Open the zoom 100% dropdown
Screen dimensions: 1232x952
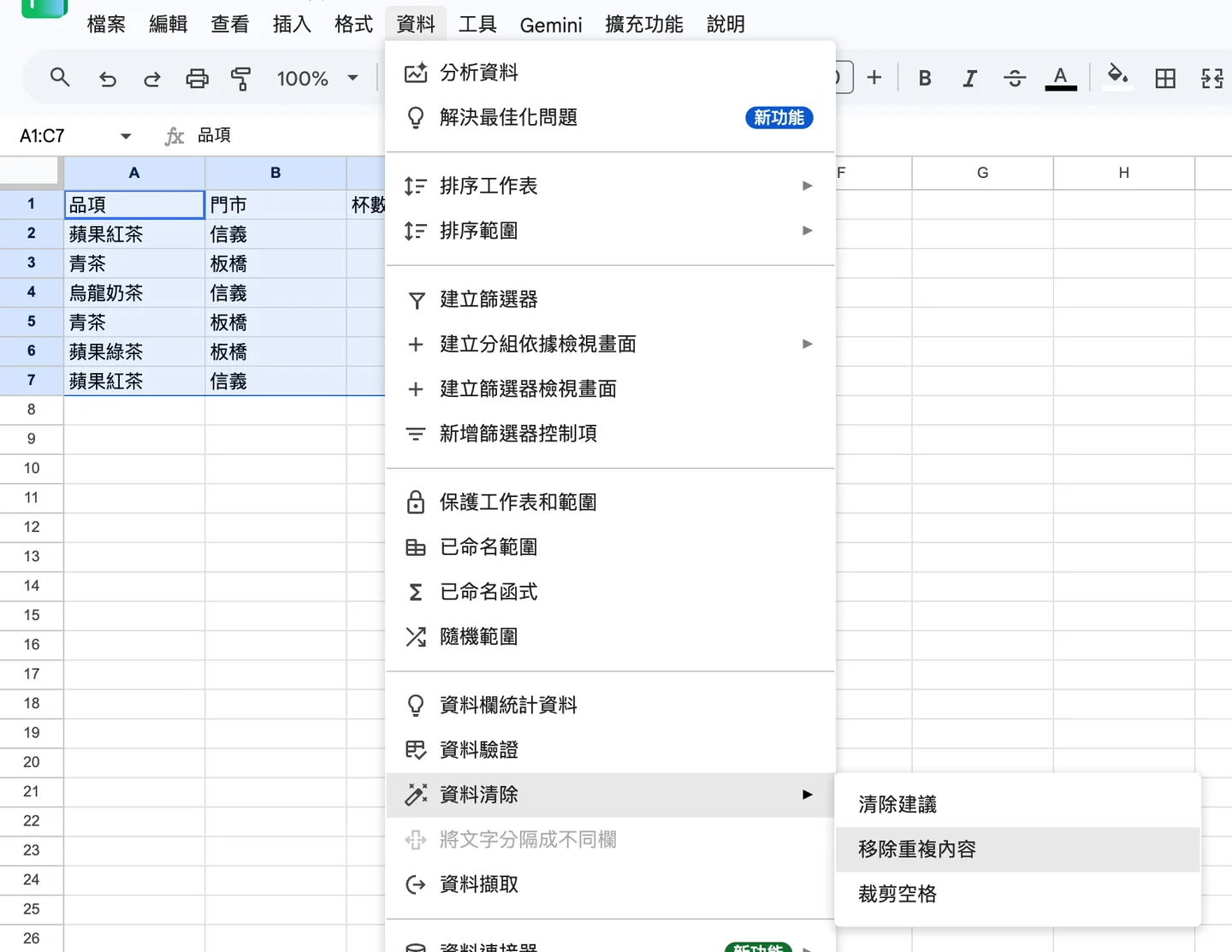coord(317,79)
